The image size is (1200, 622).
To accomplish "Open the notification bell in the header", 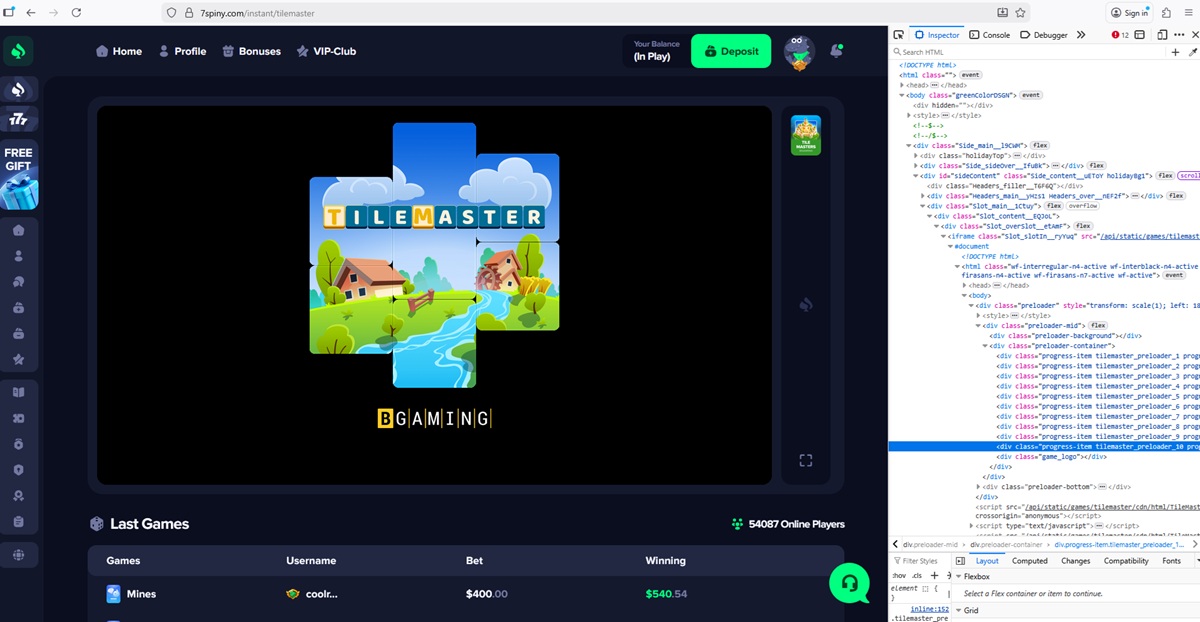I will point(837,51).
